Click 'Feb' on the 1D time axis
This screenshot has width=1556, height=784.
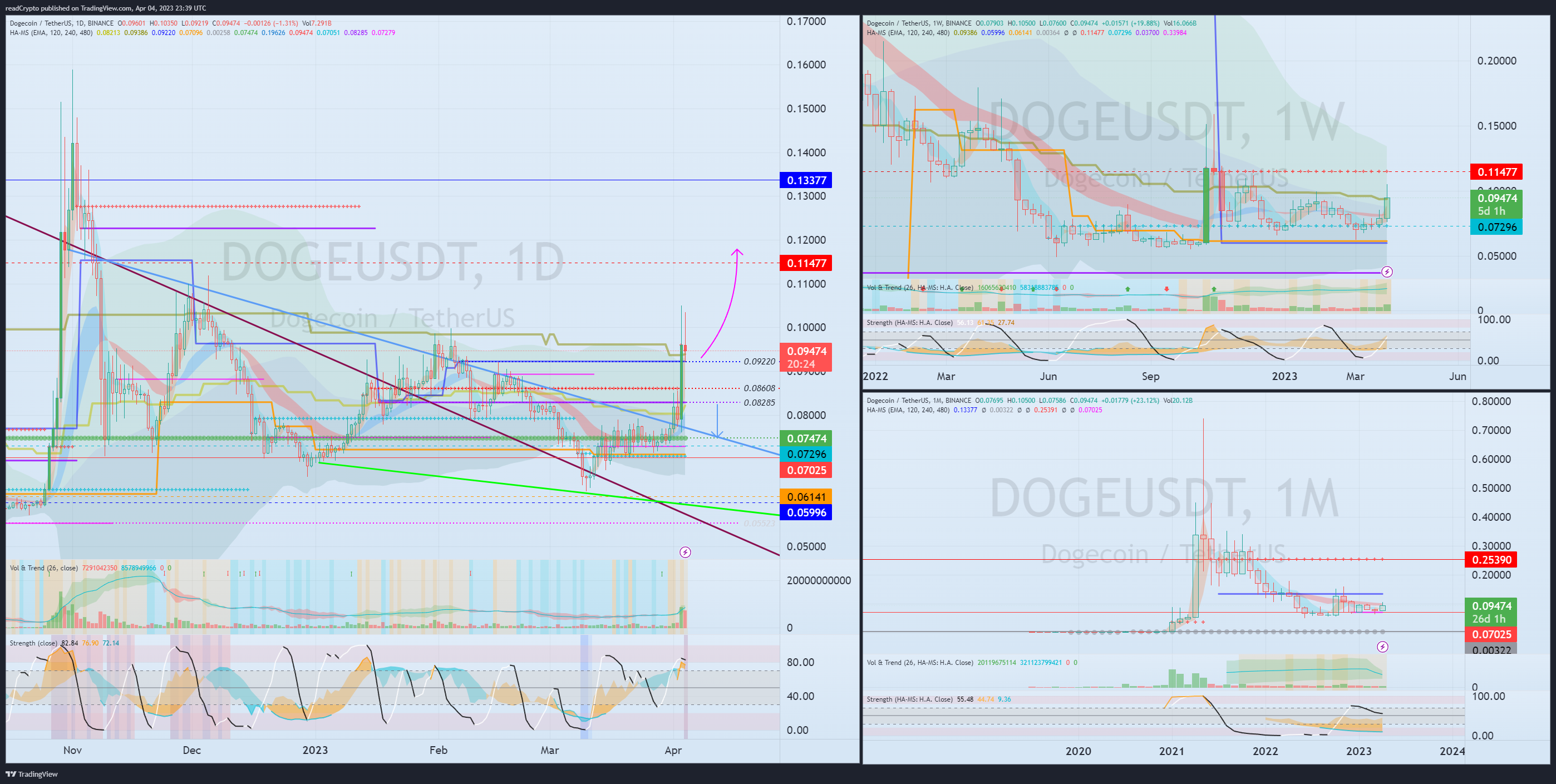pyautogui.click(x=439, y=750)
